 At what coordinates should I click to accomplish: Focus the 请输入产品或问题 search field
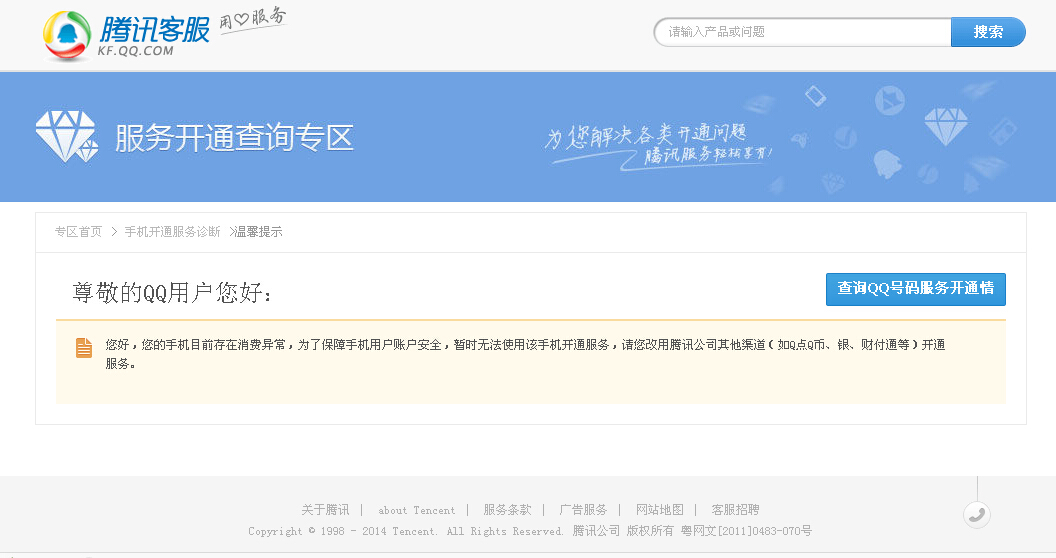pyautogui.click(x=802, y=32)
